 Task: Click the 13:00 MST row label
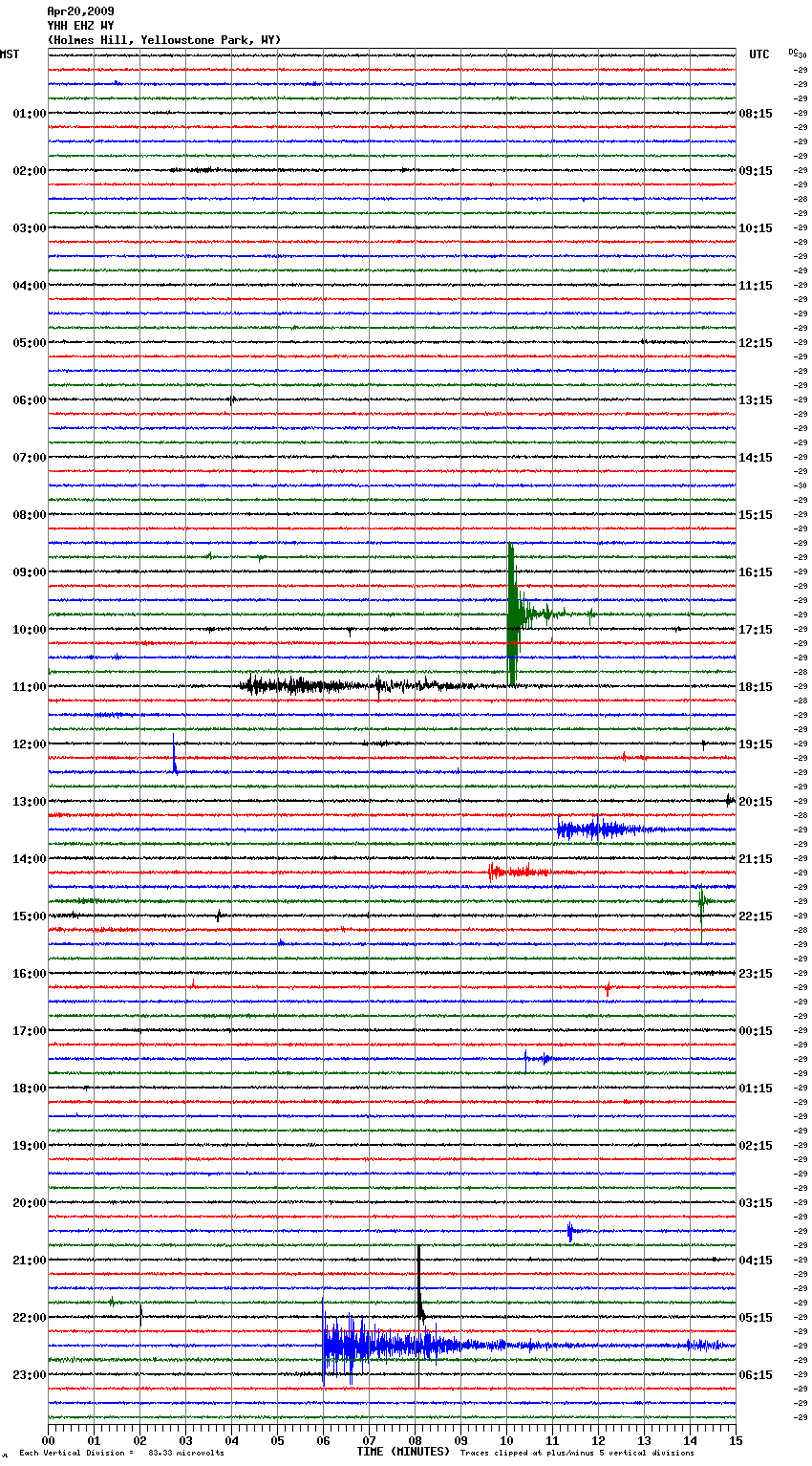[x=30, y=802]
